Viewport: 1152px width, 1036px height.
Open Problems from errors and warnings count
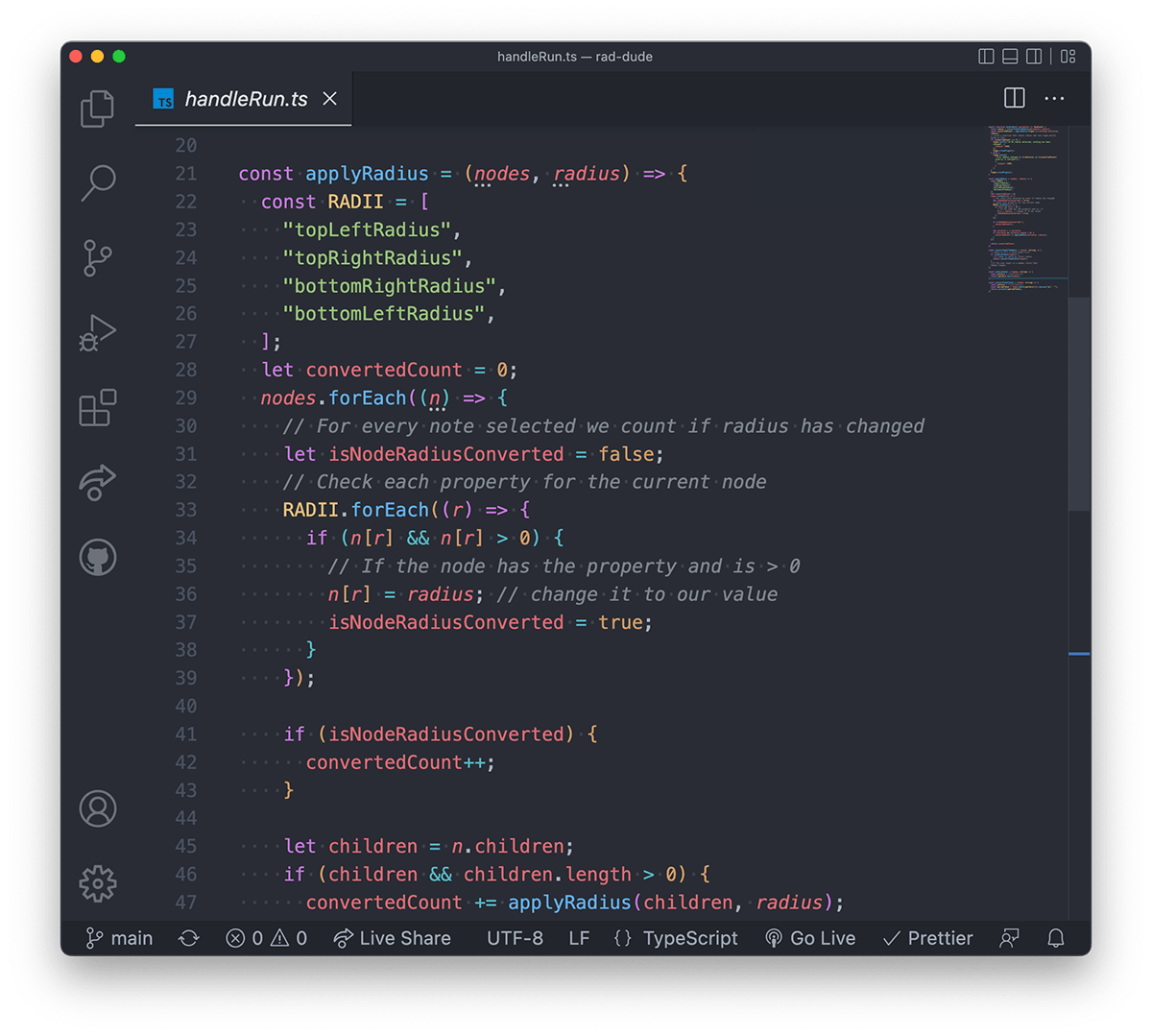click(x=266, y=938)
